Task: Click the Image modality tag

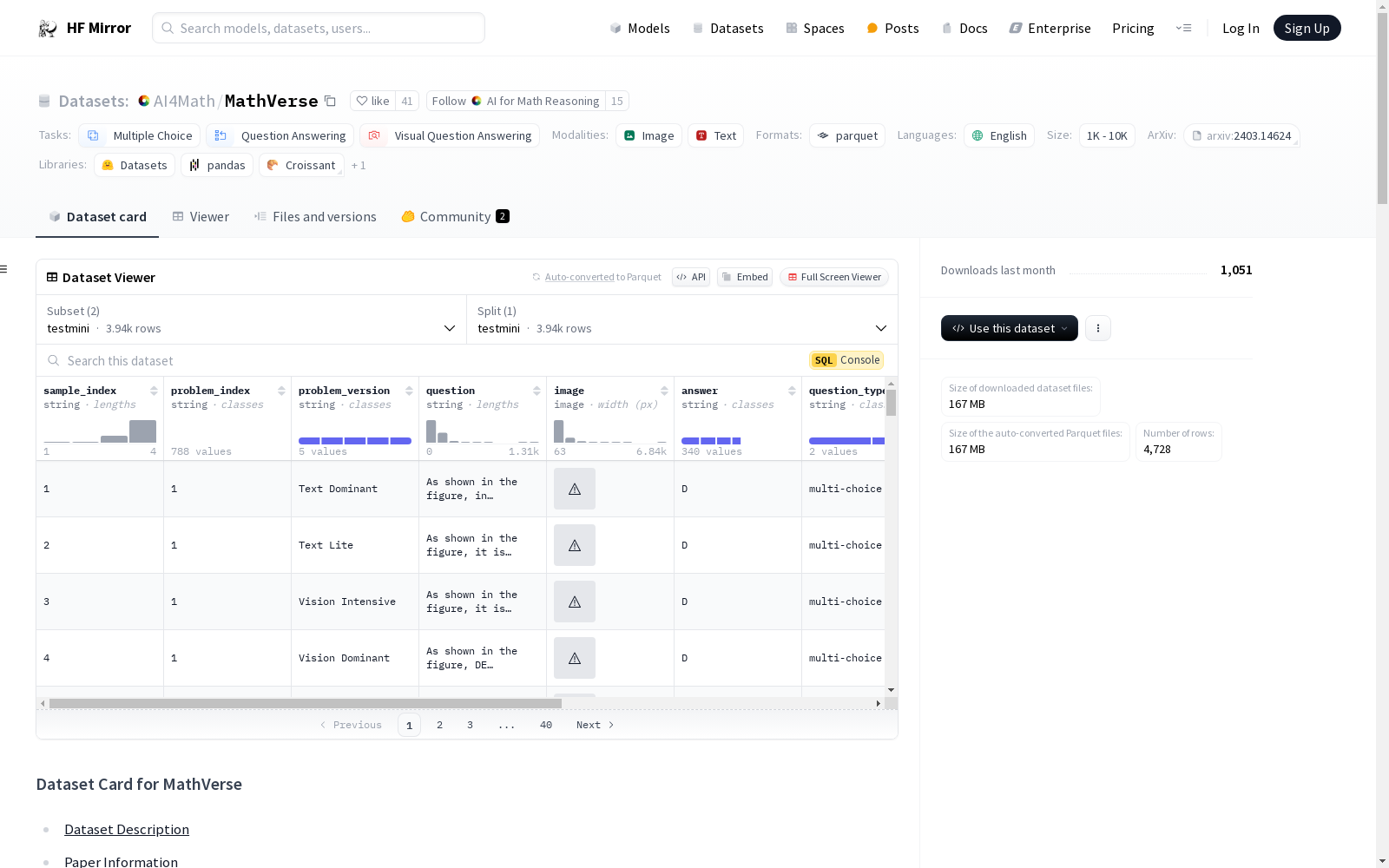Action: (648, 135)
